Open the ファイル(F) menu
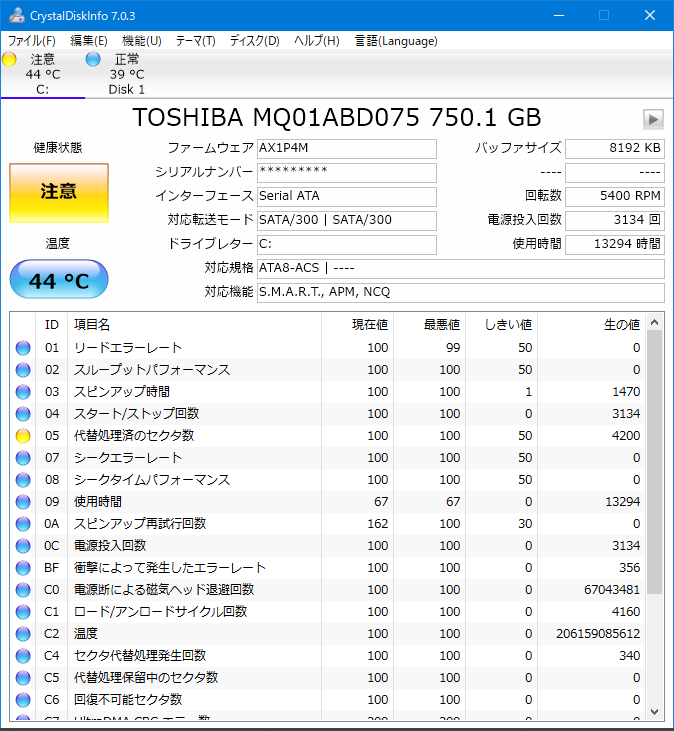 point(32,41)
